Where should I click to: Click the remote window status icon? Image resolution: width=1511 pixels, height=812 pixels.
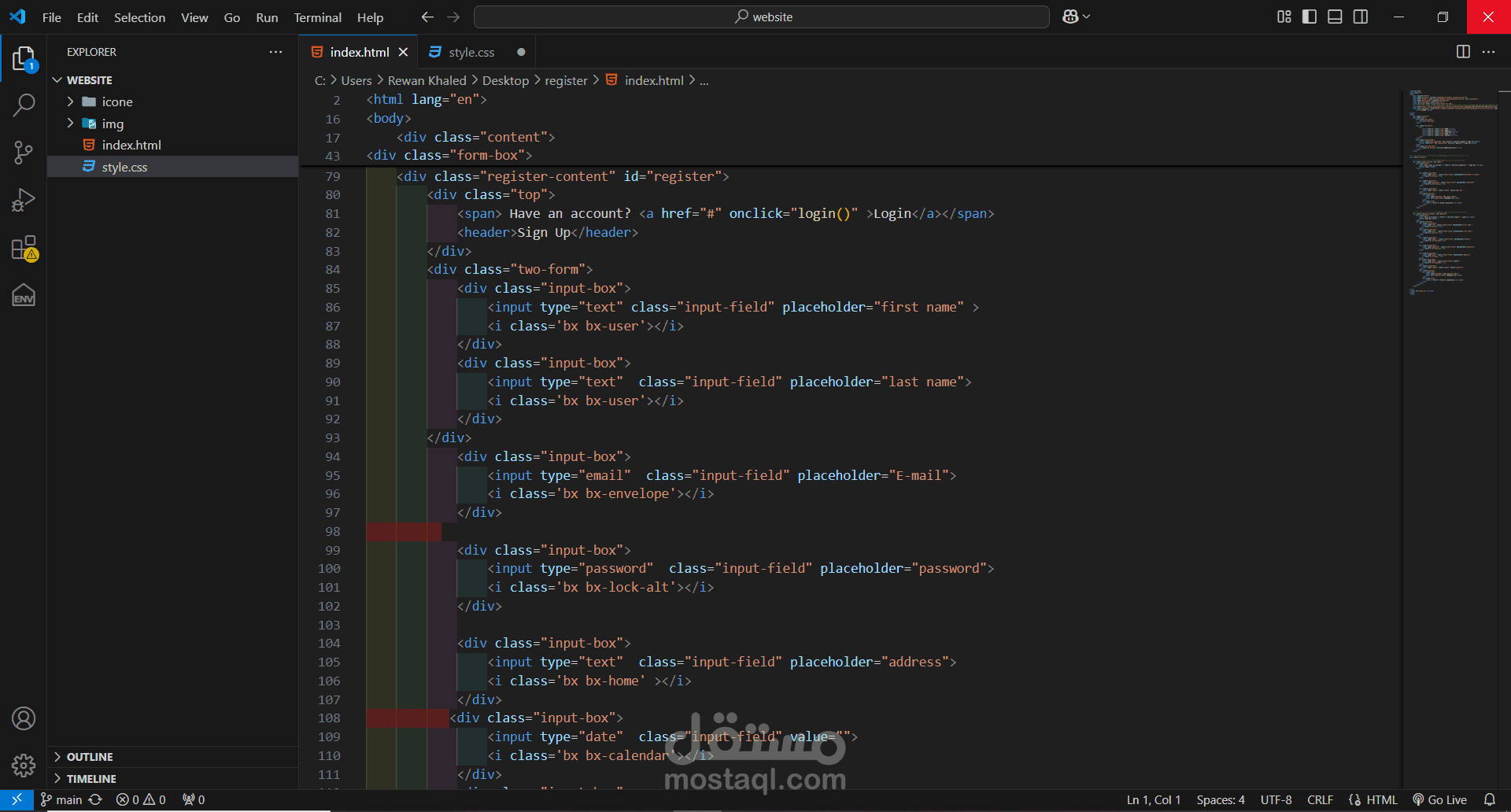click(x=17, y=799)
